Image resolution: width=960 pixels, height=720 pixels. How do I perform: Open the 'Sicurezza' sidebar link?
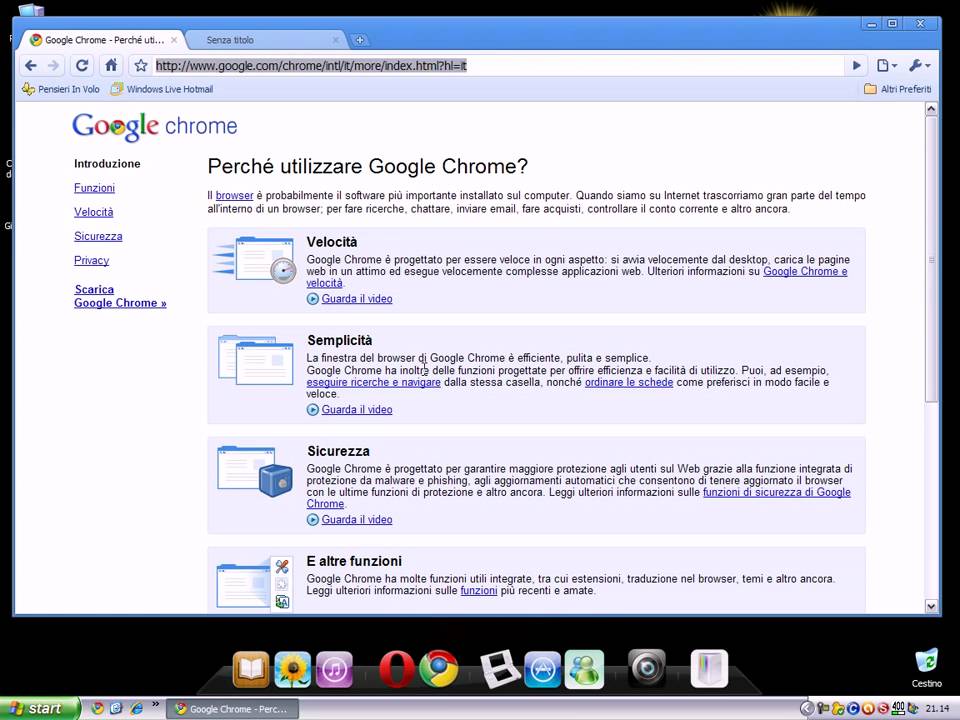[x=98, y=236]
